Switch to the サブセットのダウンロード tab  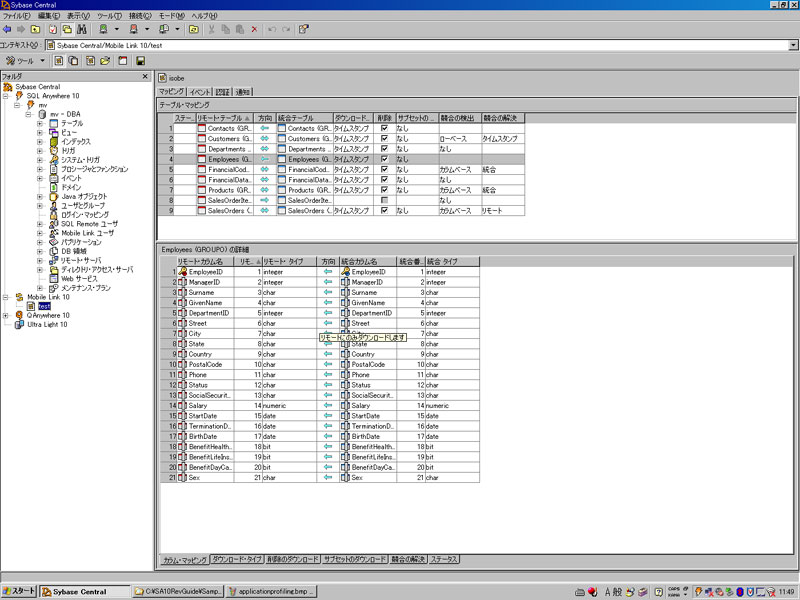[355, 559]
